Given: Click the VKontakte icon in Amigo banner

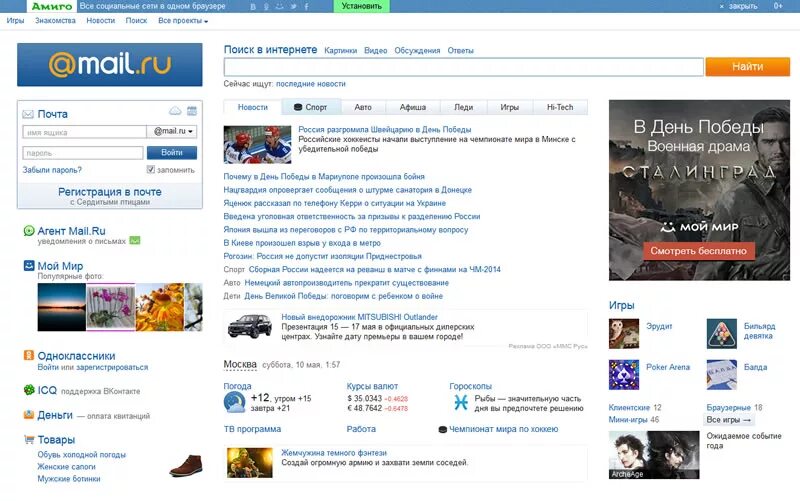Looking at the screenshot, I should click(x=253, y=7).
